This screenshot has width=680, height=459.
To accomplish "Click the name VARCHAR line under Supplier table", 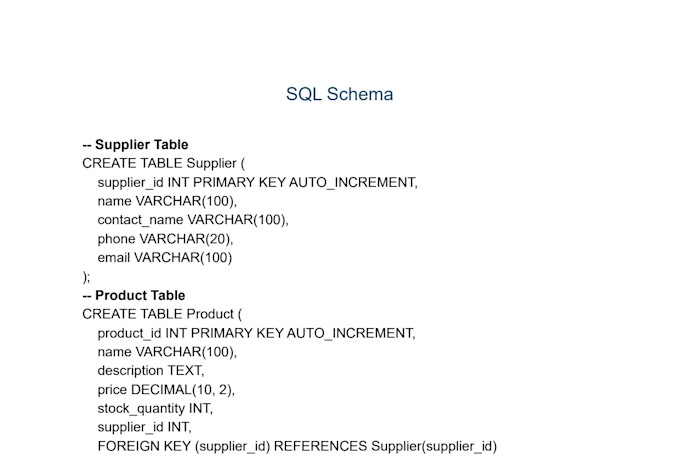I will [167, 201].
